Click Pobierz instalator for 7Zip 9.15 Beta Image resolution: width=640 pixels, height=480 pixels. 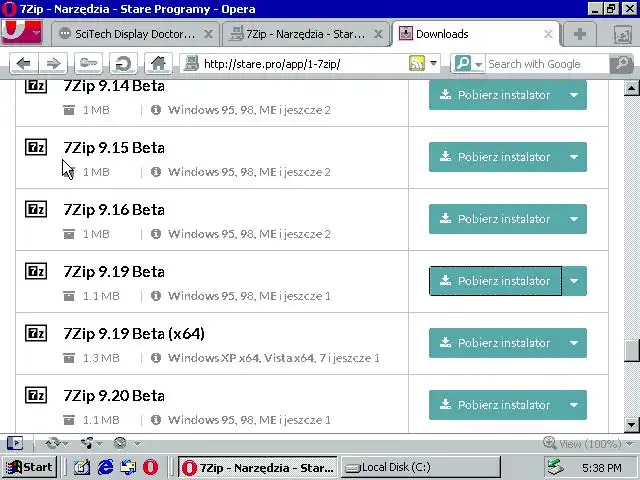click(495, 157)
